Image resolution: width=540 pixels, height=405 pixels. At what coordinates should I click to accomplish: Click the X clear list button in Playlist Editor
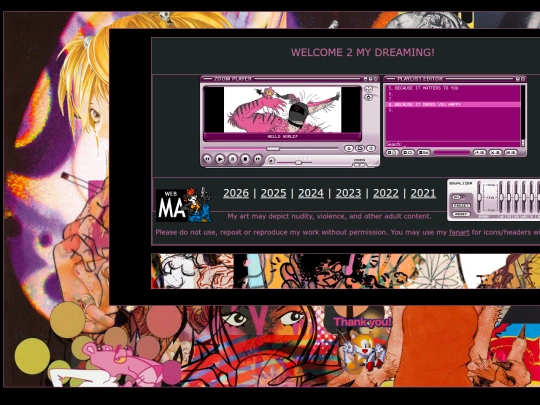(x=495, y=152)
